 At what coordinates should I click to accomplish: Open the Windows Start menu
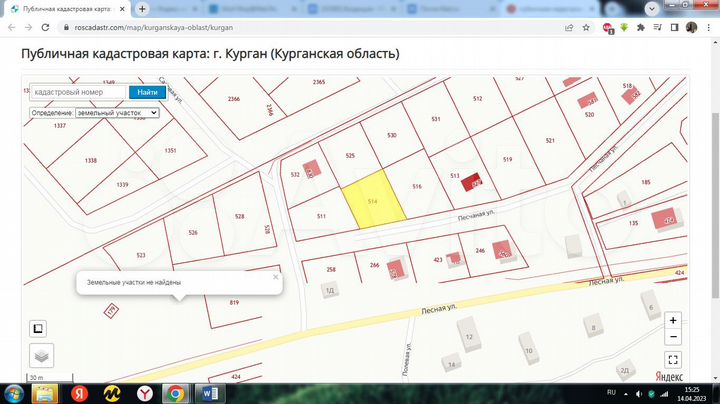[x=13, y=394]
